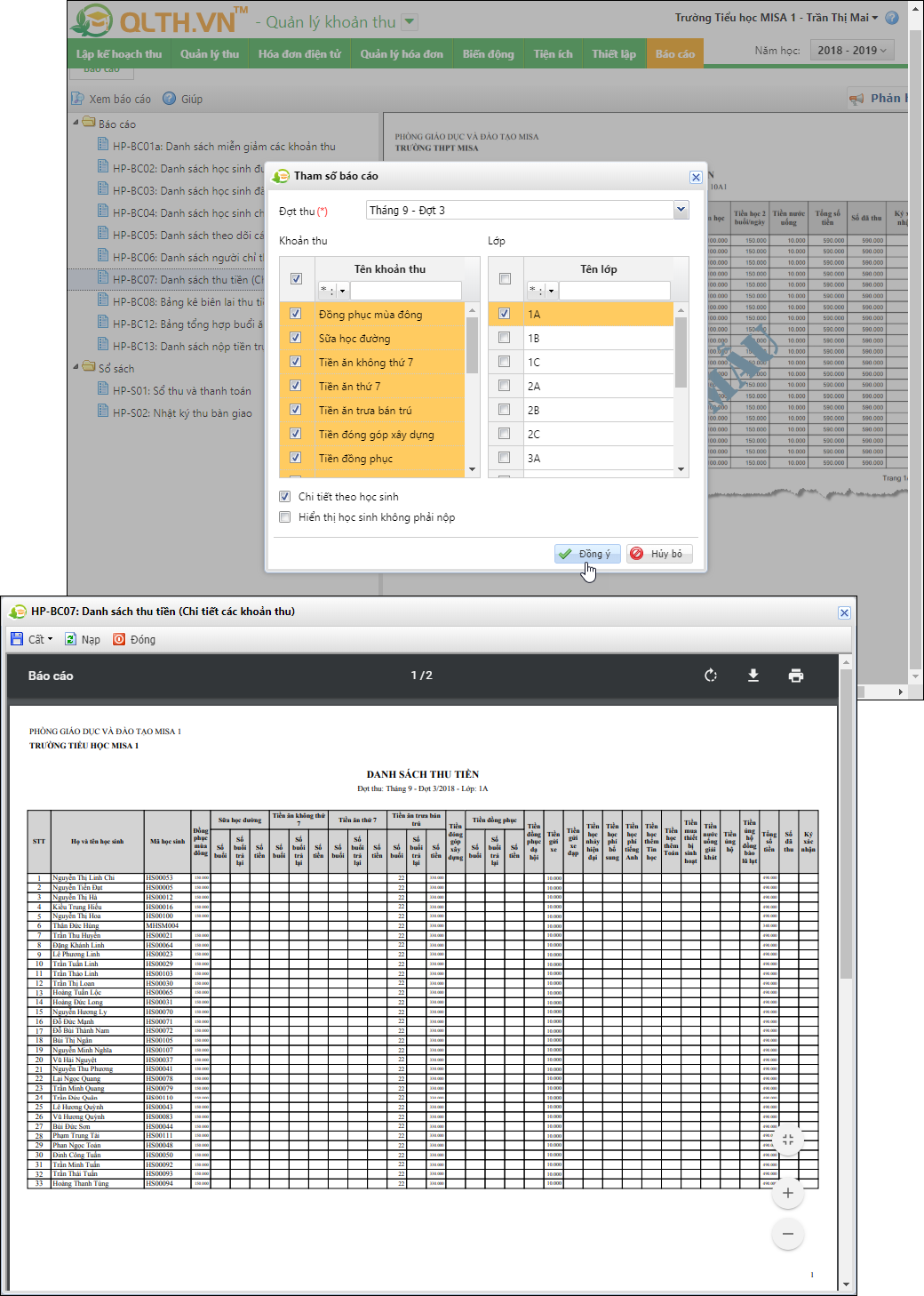Click the Tên lớp list scrollbar
The height and width of the screenshot is (1296, 924).
[681, 352]
